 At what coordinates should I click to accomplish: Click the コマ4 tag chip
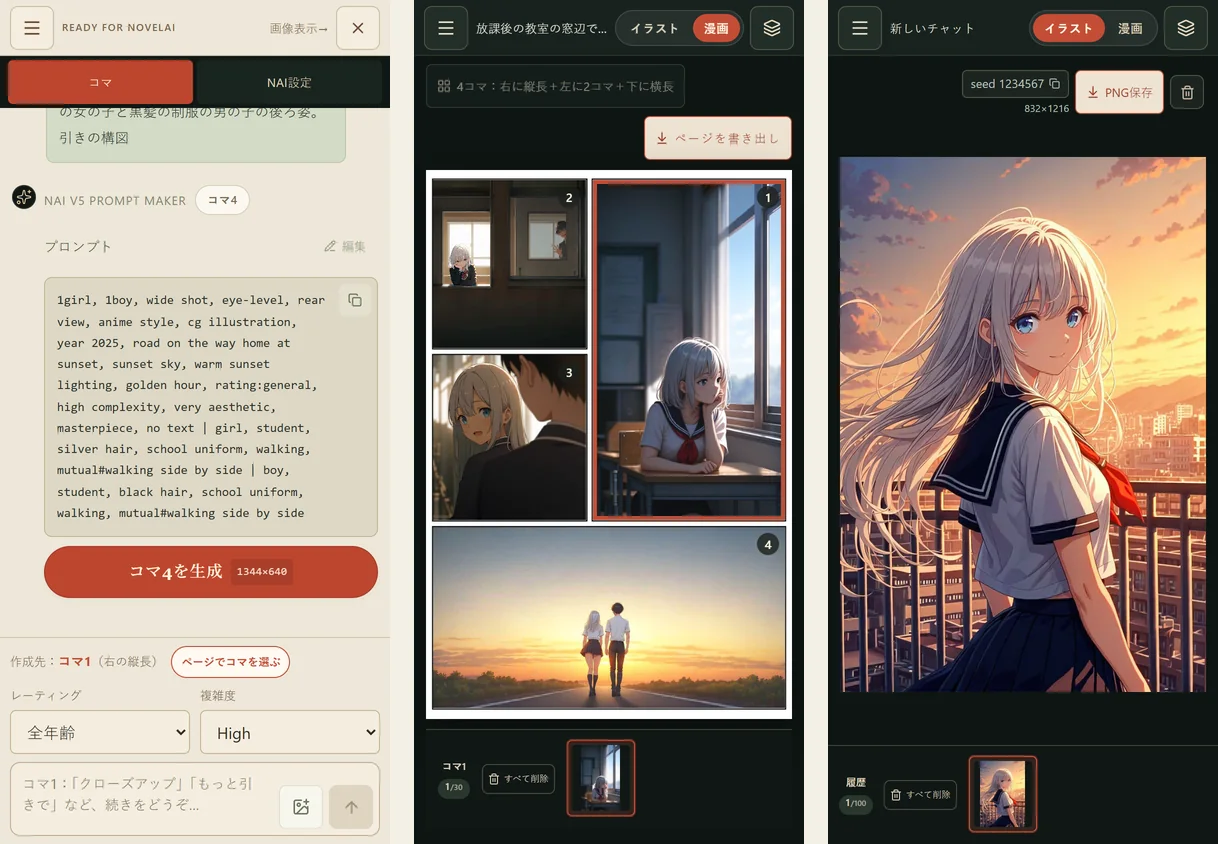pyautogui.click(x=222, y=200)
